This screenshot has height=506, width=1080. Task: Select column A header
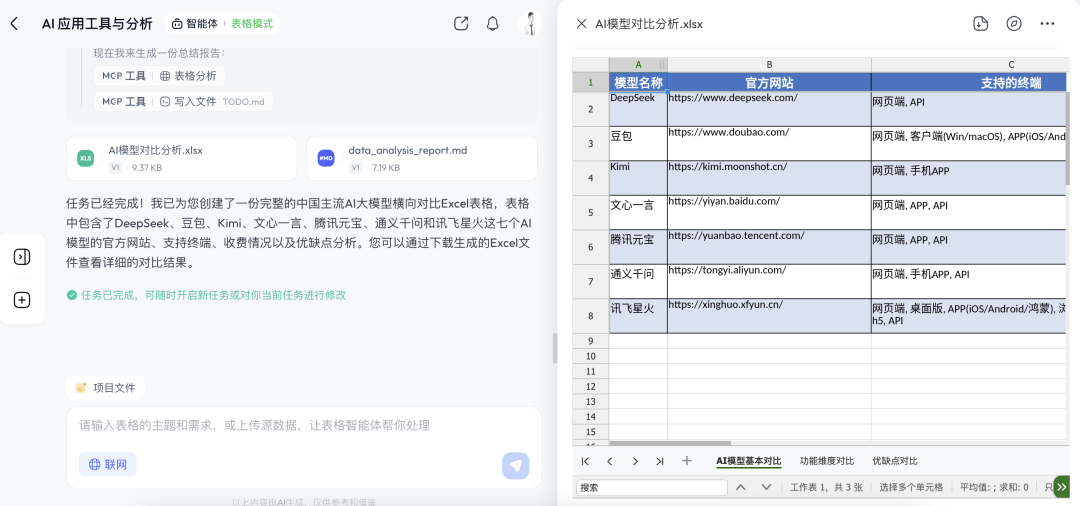pyautogui.click(x=638, y=65)
